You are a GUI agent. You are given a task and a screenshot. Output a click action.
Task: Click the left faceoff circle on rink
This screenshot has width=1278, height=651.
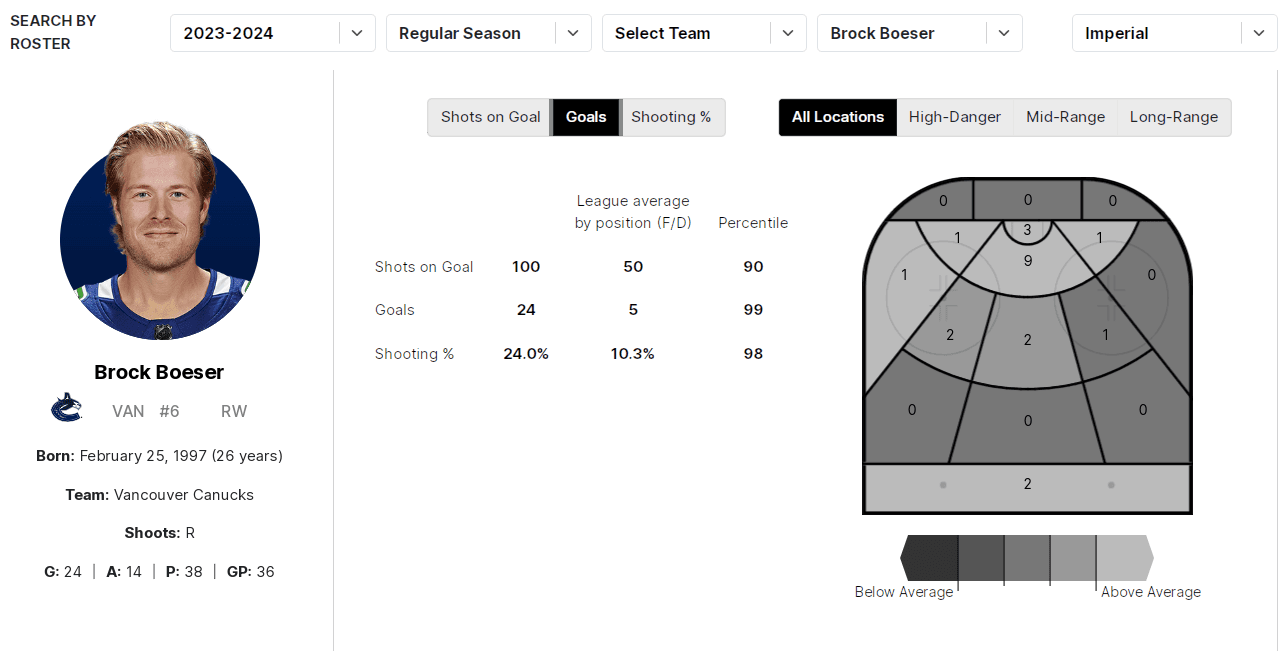[941, 294]
